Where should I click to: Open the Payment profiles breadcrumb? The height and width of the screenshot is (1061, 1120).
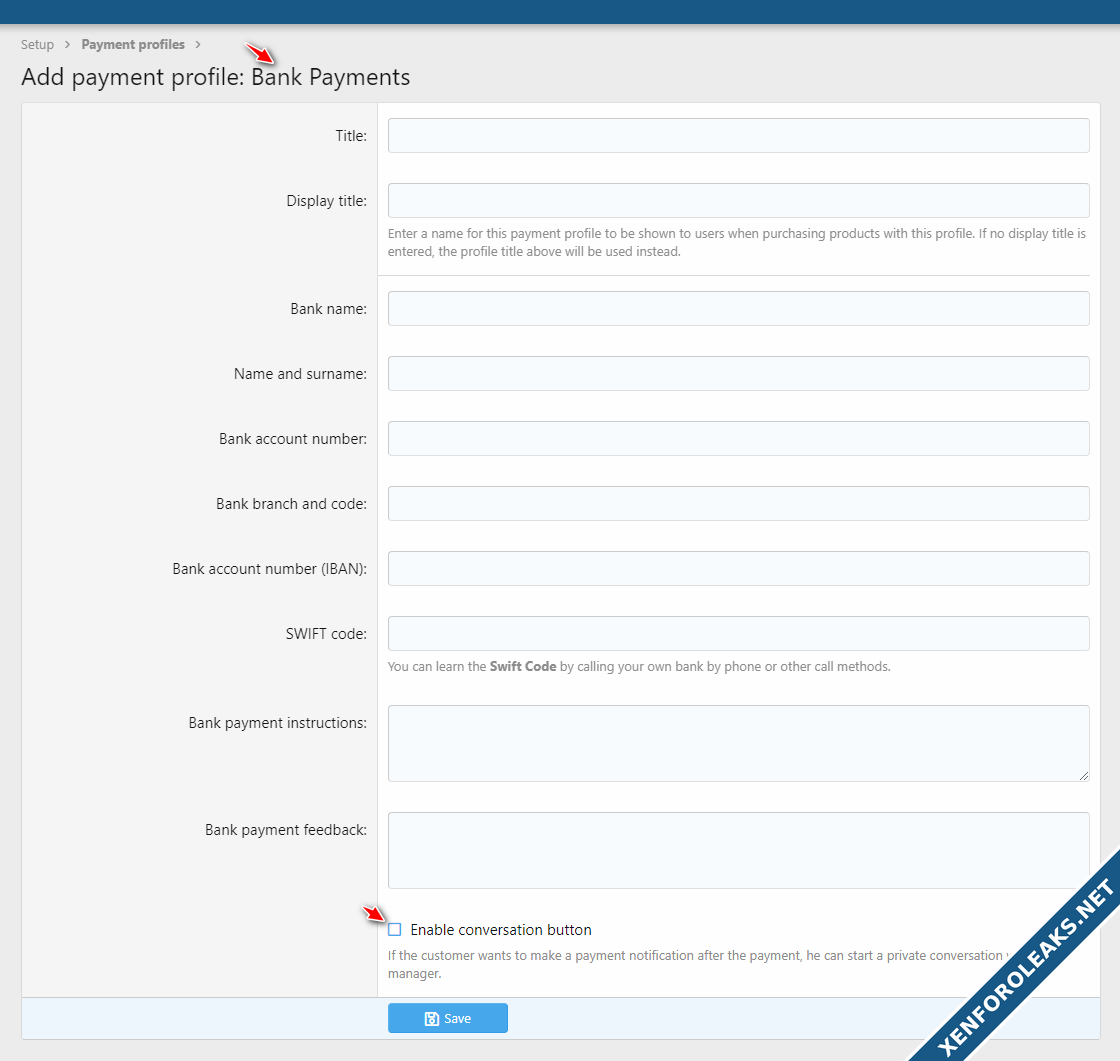(x=133, y=45)
